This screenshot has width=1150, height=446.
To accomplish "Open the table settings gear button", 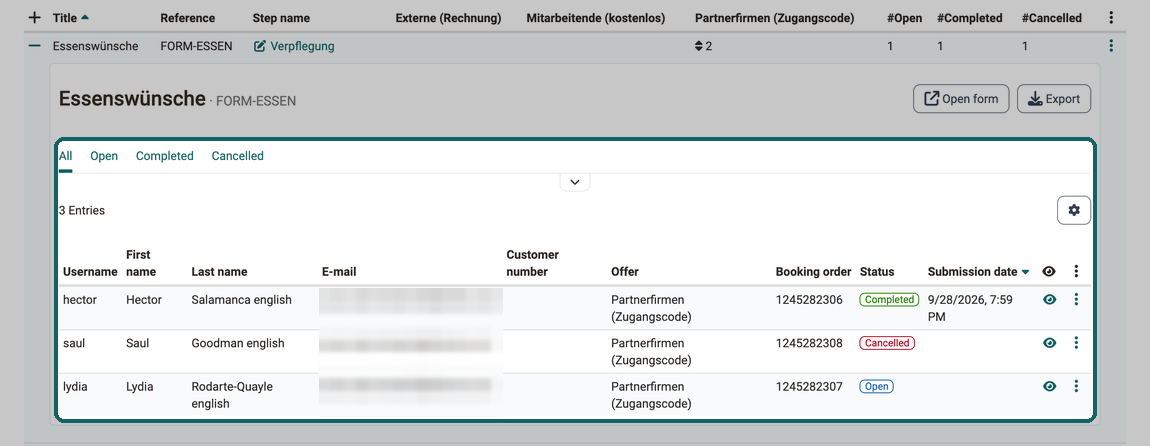I will [x=1074, y=211].
